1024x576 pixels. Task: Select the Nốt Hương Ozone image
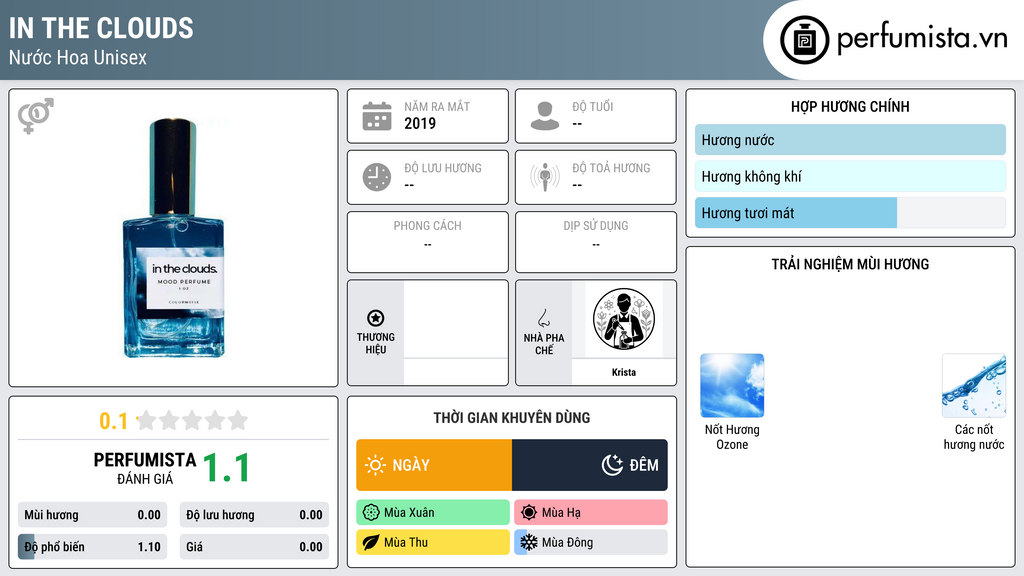click(732, 385)
